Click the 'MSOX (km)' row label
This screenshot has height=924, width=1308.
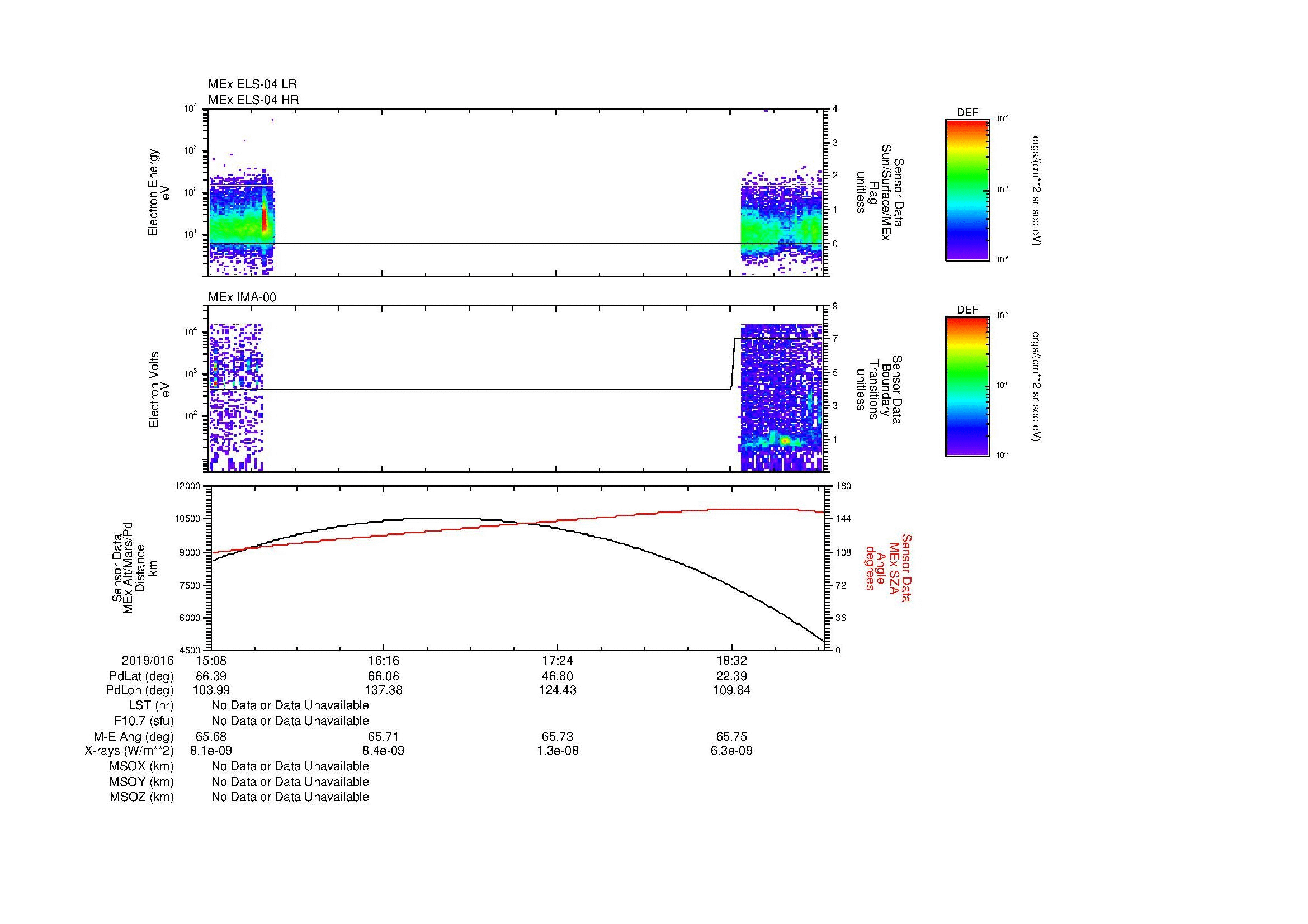(142, 766)
